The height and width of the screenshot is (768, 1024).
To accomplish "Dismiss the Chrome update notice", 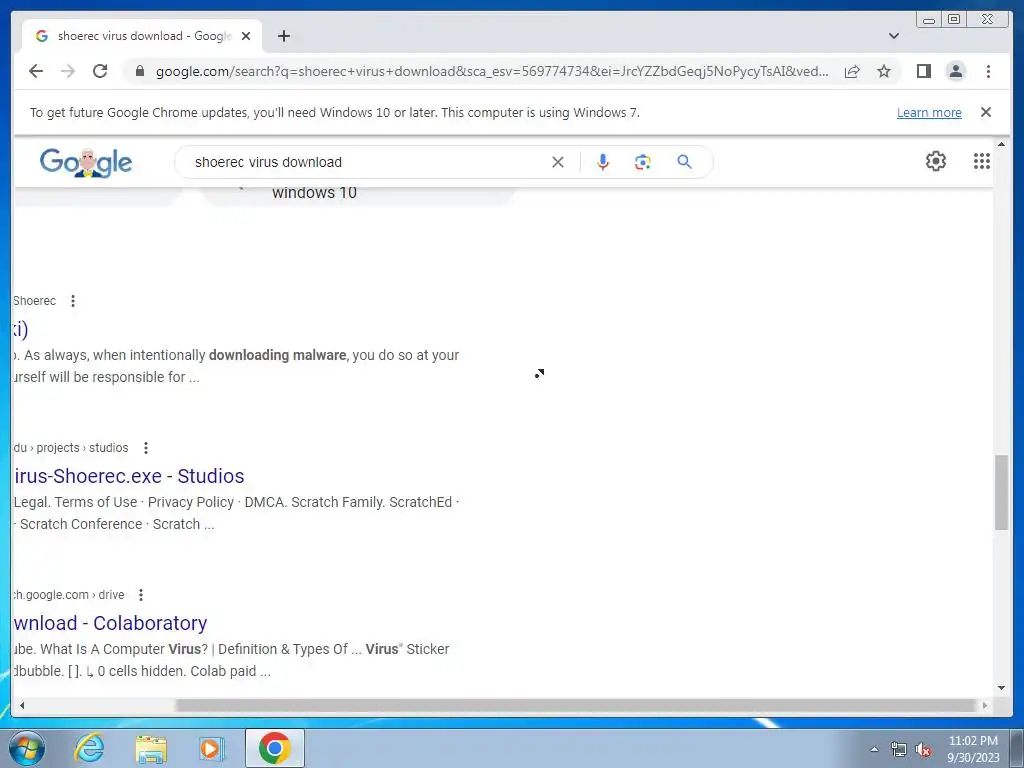I will [x=986, y=112].
